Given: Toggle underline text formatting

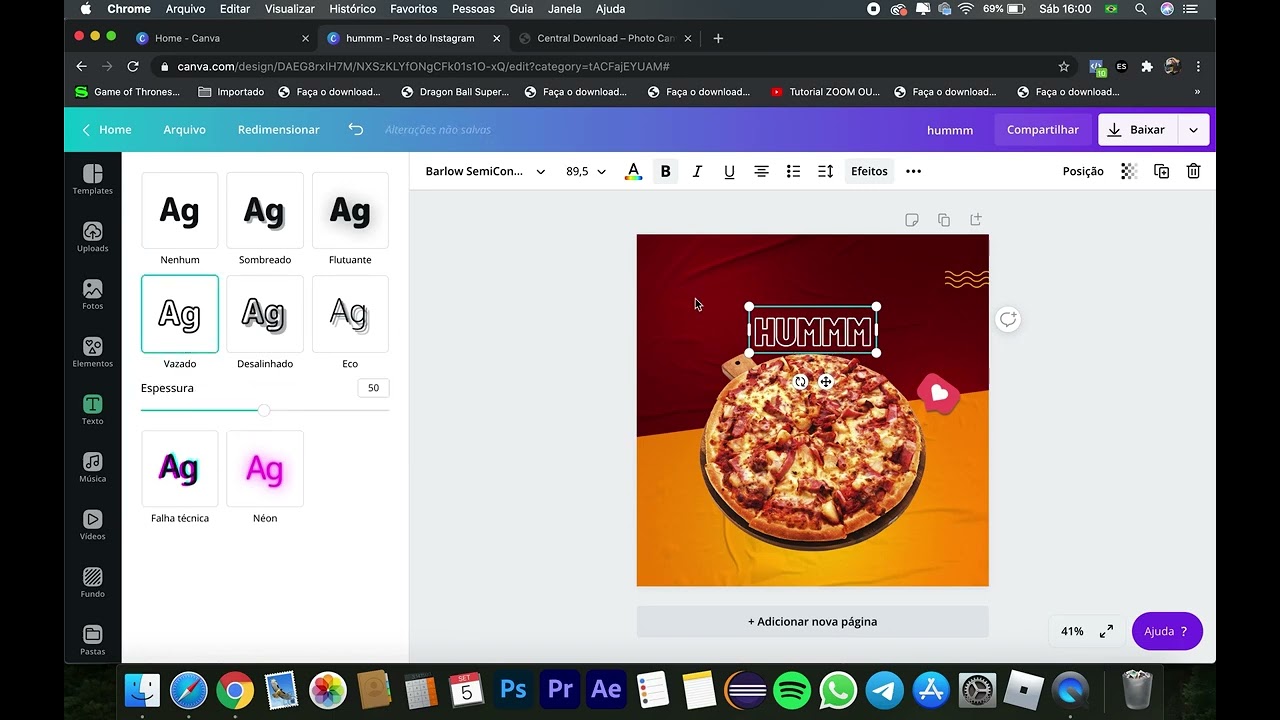Looking at the screenshot, I should pos(729,171).
